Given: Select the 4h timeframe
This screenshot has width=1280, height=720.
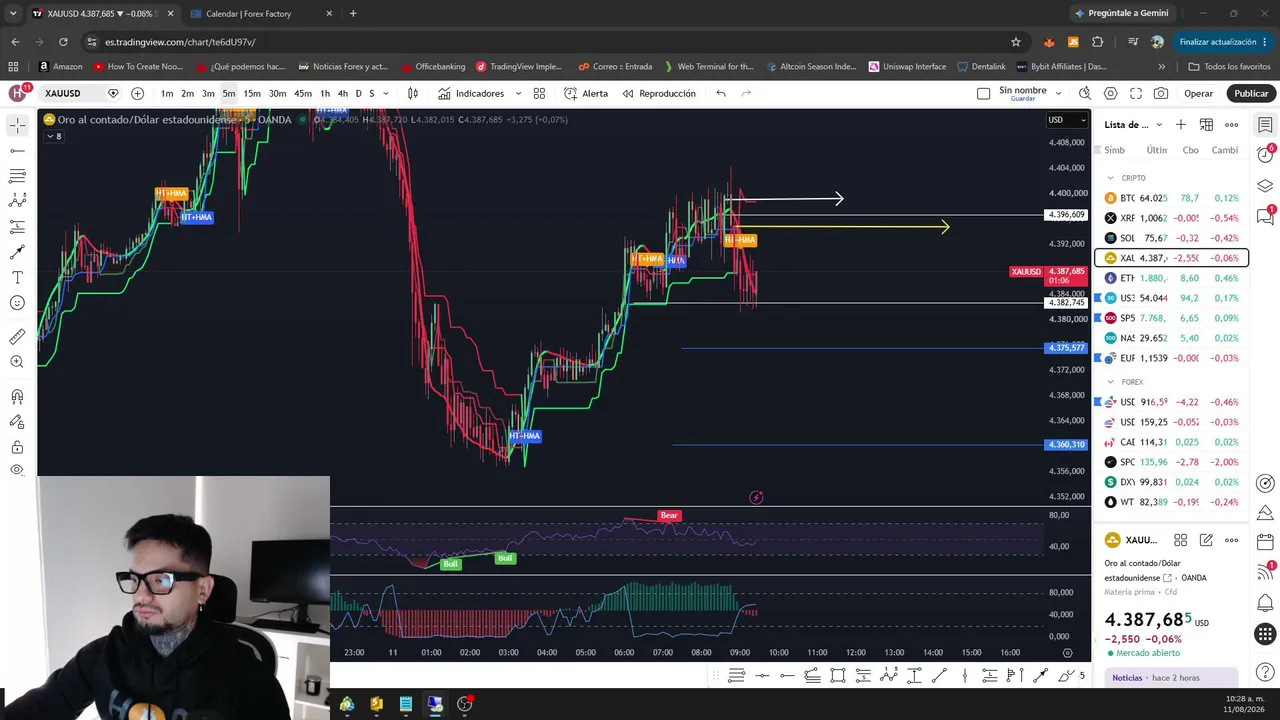Looking at the screenshot, I should tap(343, 93).
